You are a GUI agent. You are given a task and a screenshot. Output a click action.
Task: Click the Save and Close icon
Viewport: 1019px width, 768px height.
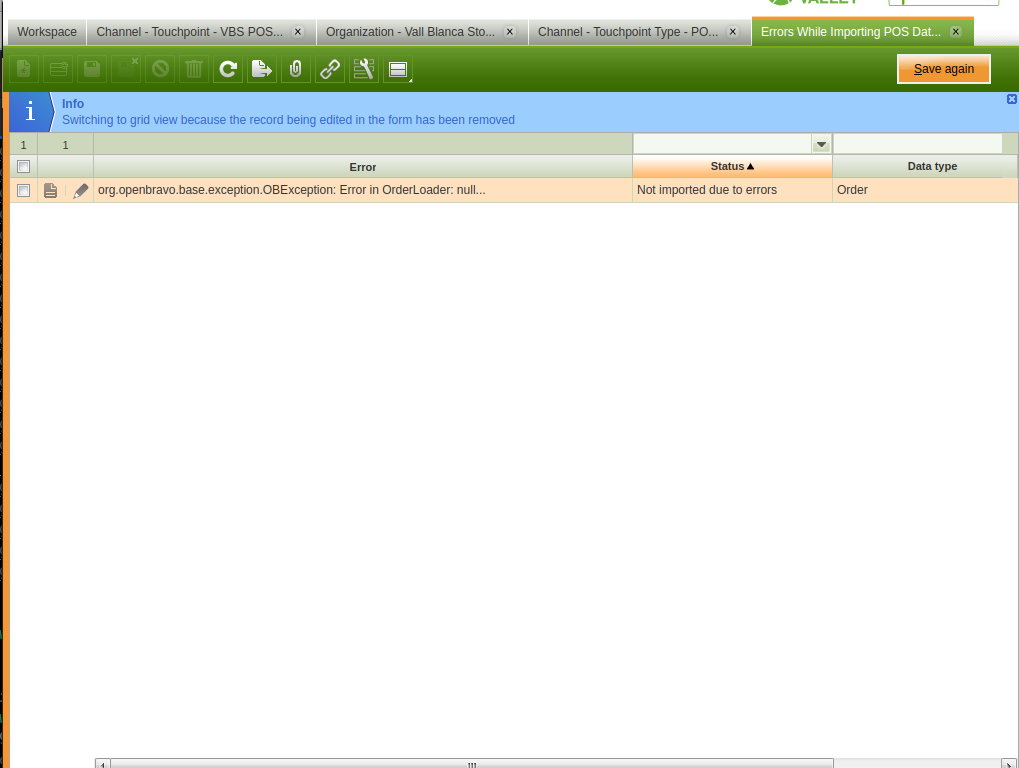click(126, 69)
